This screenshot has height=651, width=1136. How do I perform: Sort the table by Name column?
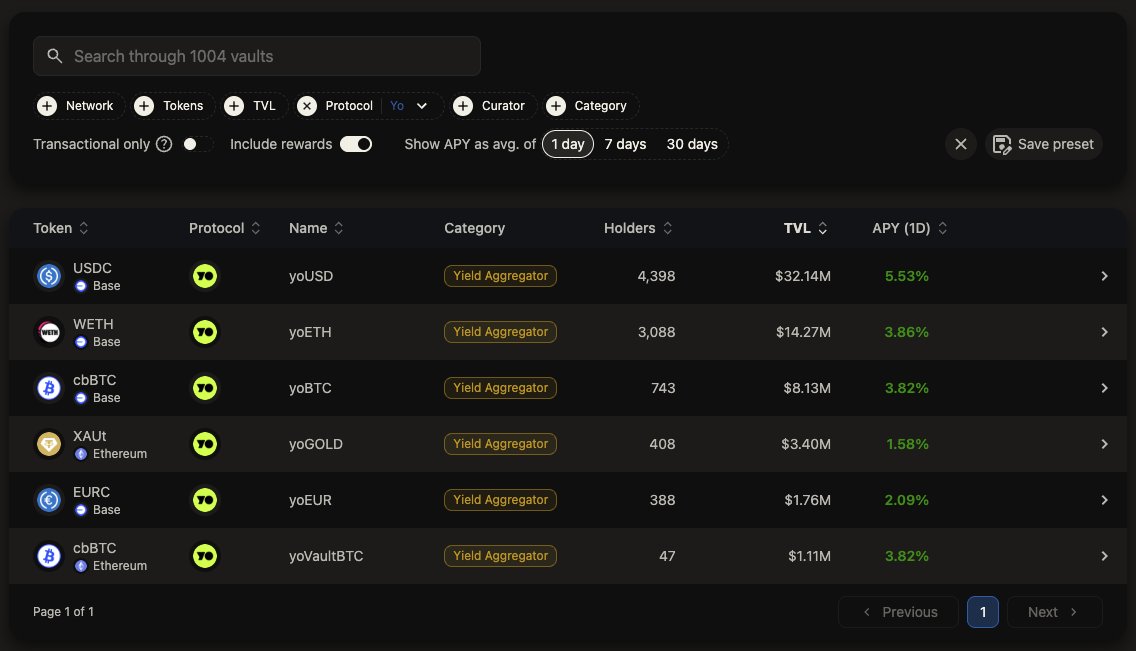point(316,228)
